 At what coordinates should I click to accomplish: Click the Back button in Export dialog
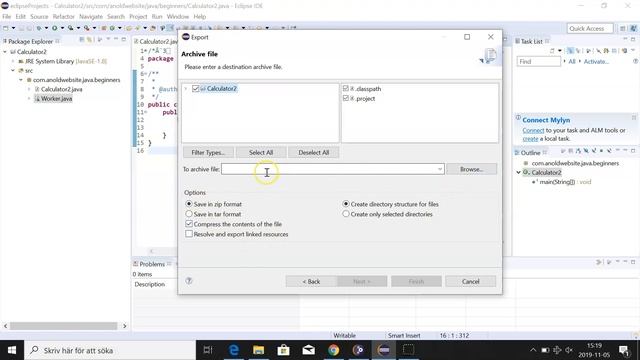[x=311, y=281]
